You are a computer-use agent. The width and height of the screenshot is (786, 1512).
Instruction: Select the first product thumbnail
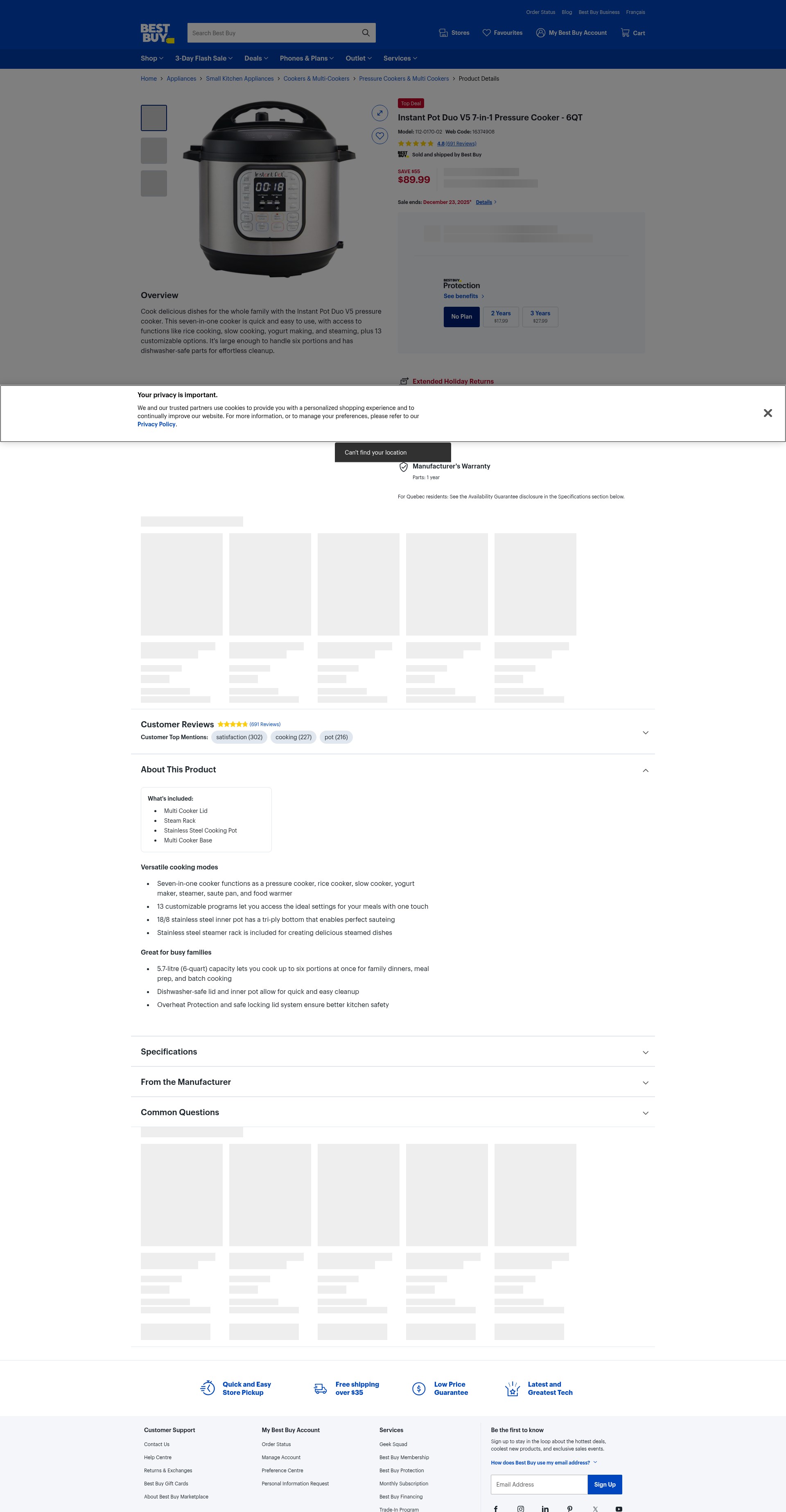[x=154, y=118]
